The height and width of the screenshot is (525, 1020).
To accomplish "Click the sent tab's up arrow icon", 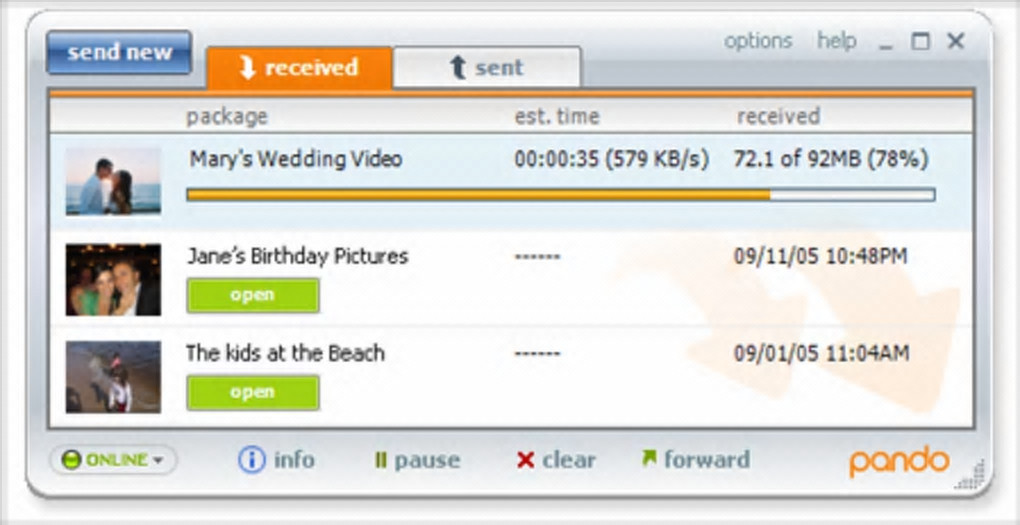I will tap(458, 68).
